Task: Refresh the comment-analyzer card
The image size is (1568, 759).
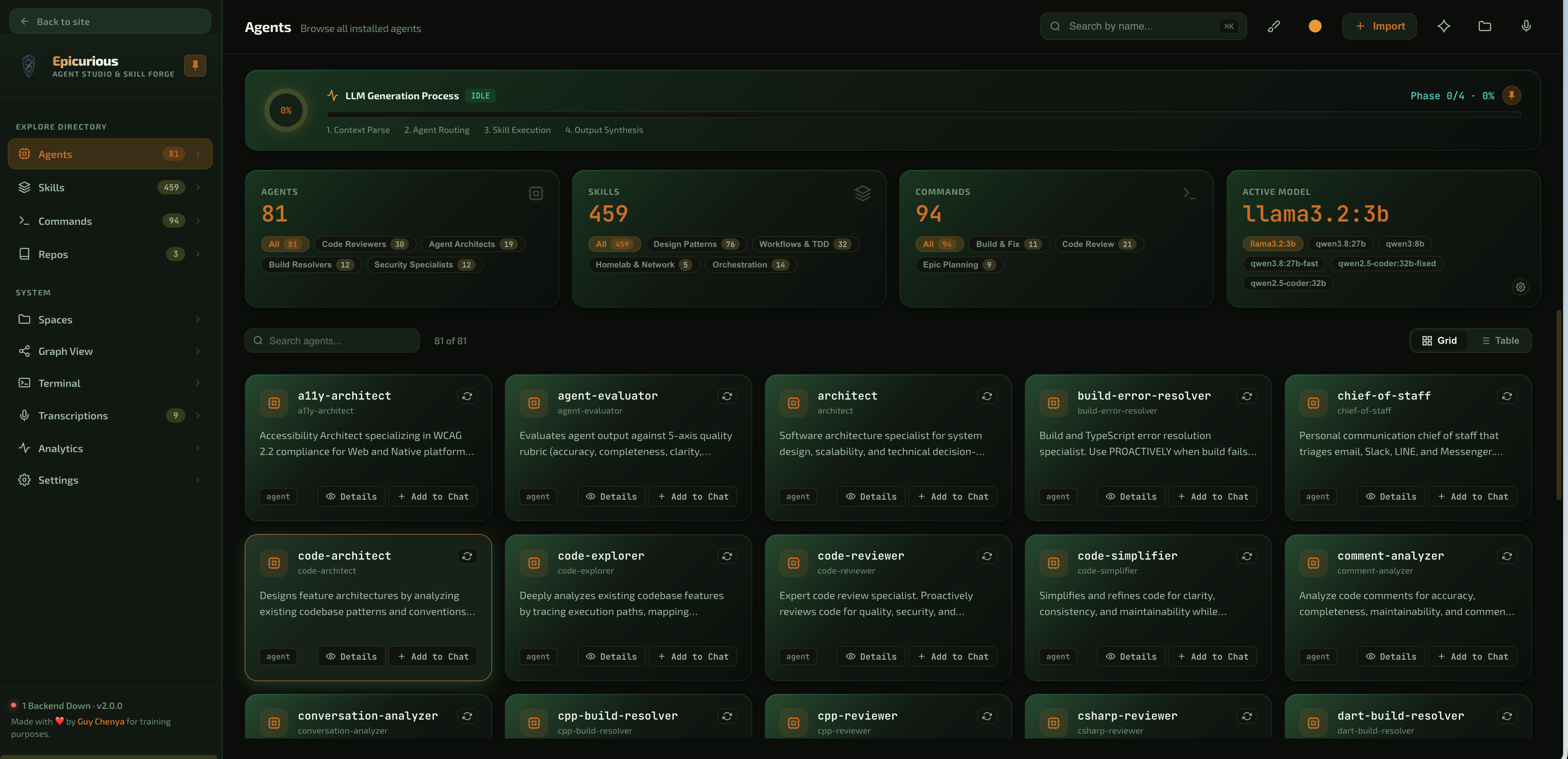Action: tap(1506, 556)
